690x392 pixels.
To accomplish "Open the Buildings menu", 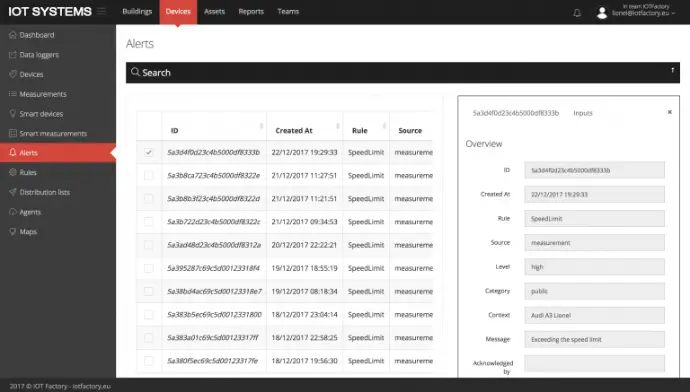I will 137,11.
